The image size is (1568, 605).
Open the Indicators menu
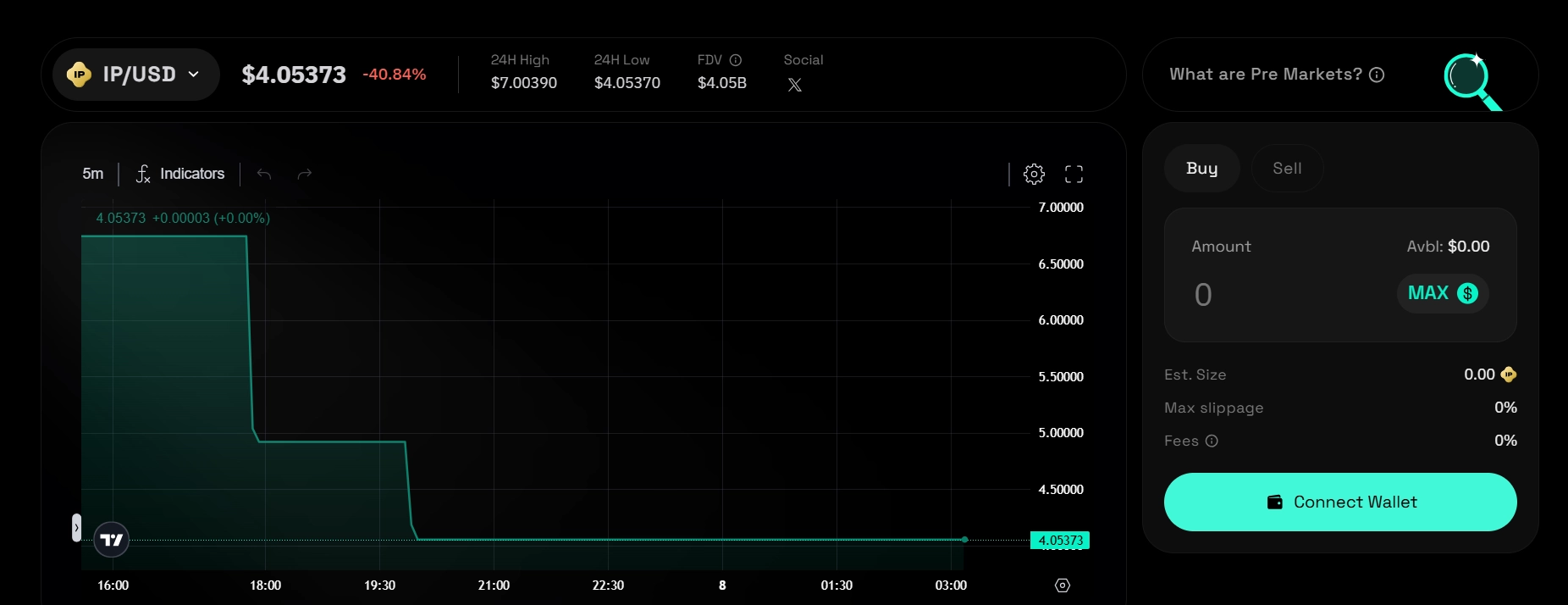tap(180, 174)
